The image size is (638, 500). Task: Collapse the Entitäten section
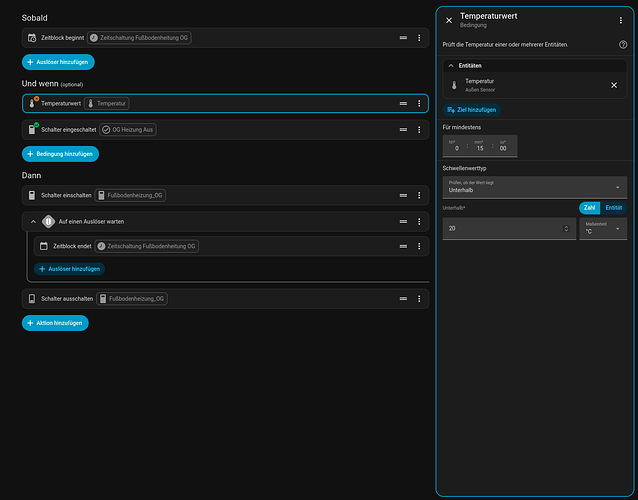(x=451, y=66)
